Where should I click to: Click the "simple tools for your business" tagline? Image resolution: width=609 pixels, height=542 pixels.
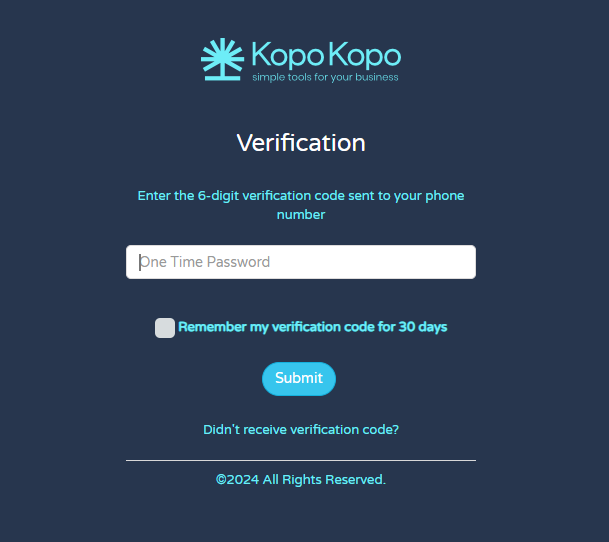coord(325,77)
